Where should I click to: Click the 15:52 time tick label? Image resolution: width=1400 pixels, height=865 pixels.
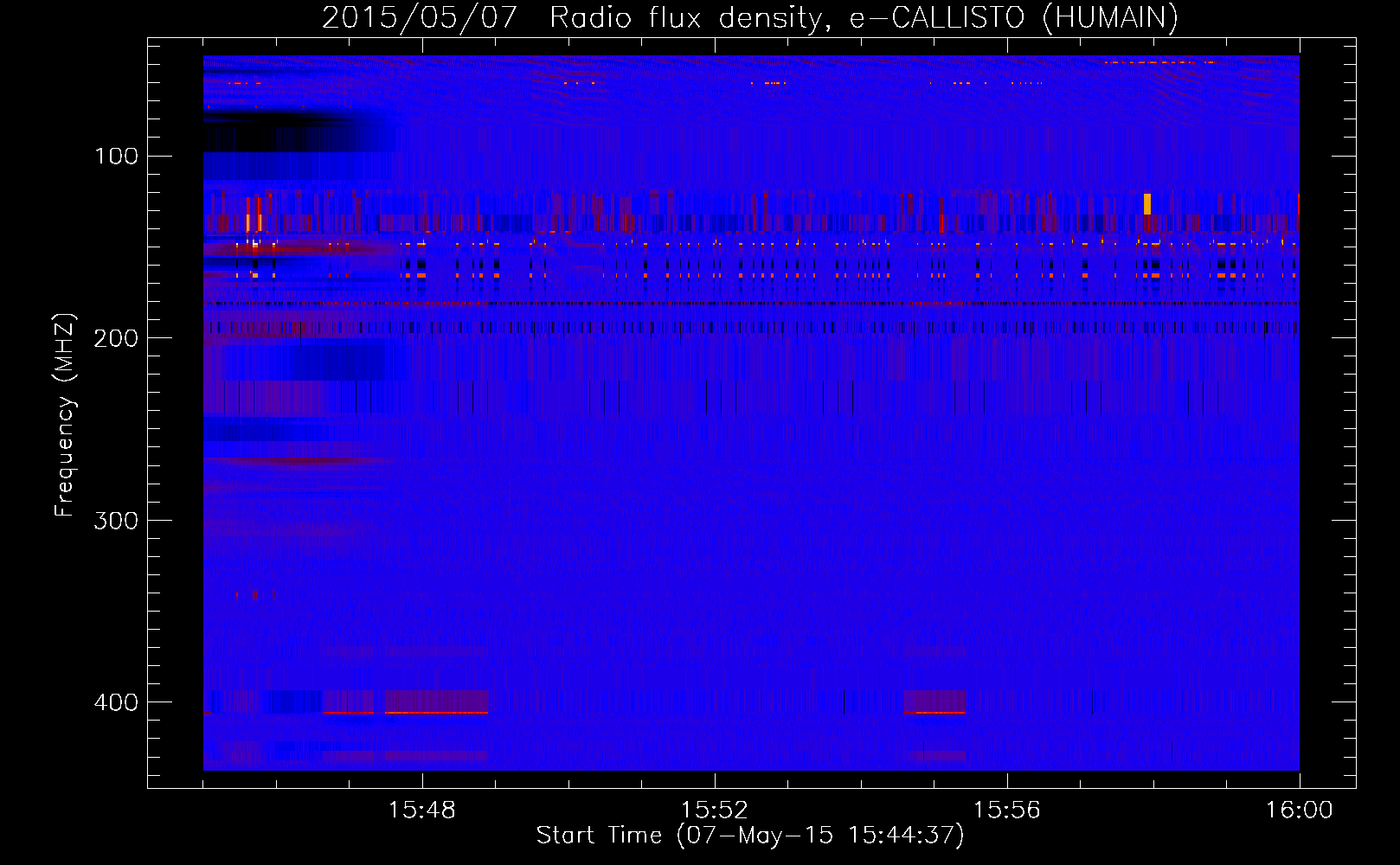[715, 811]
